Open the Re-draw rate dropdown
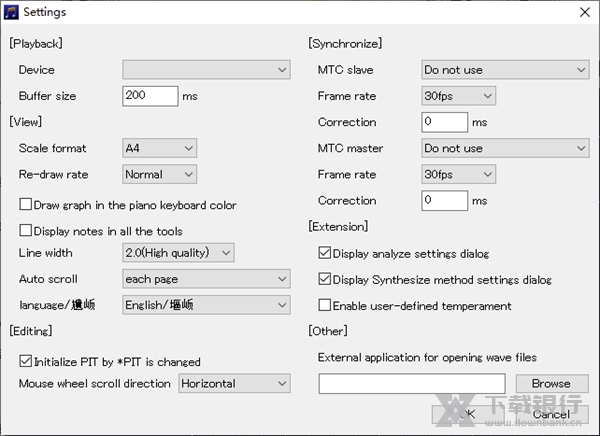Image resolution: width=600 pixels, height=436 pixels. pos(159,174)
